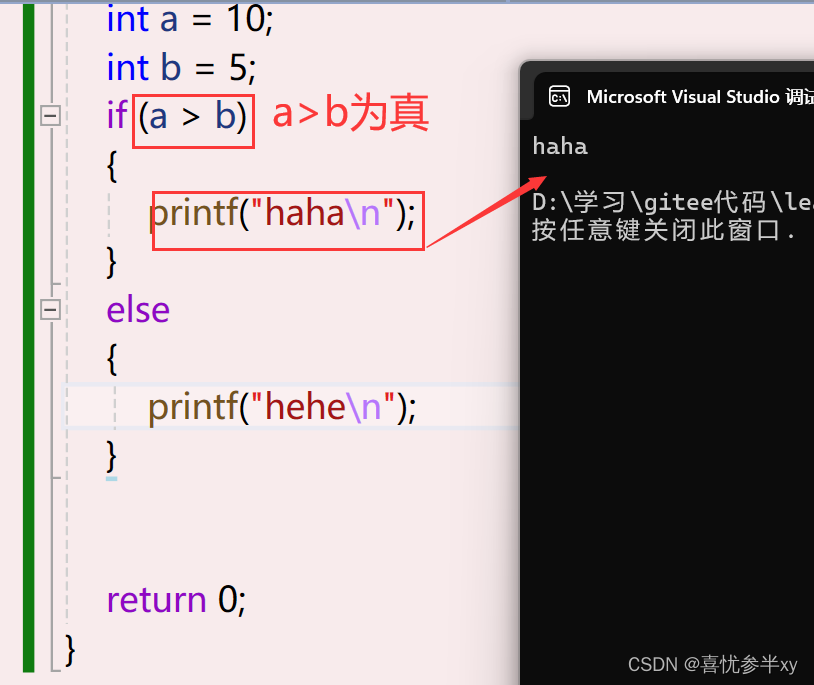Click the opening brace below the if condition

pos(112,166)
